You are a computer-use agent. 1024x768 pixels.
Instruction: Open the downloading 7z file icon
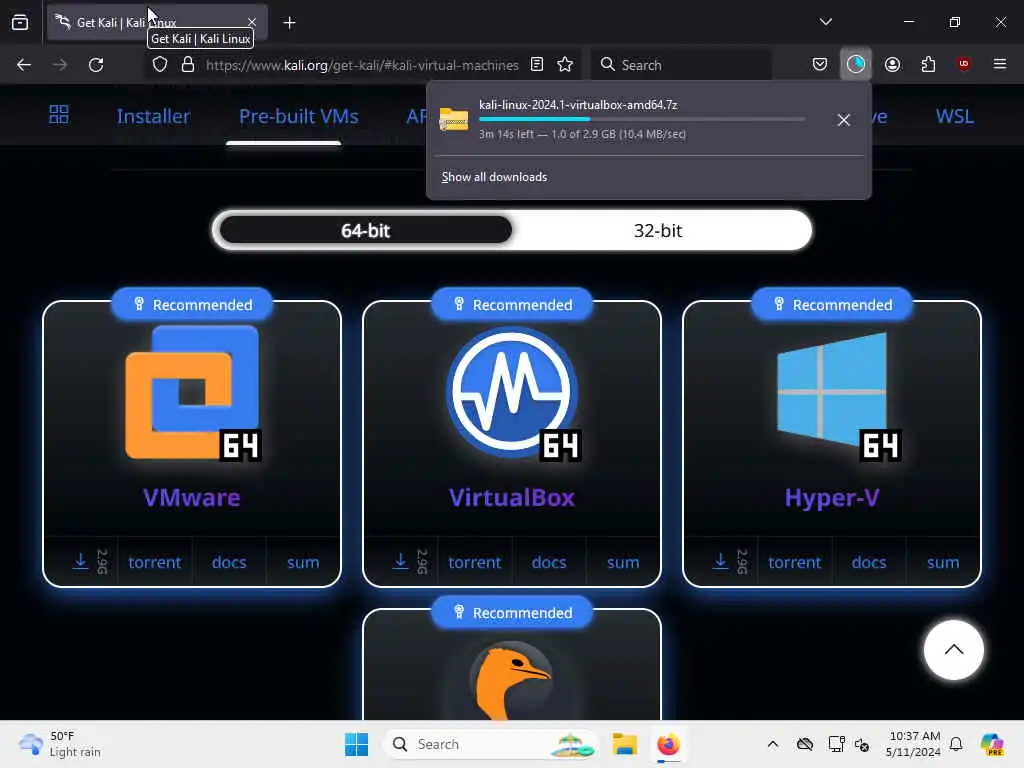(454, 120)
